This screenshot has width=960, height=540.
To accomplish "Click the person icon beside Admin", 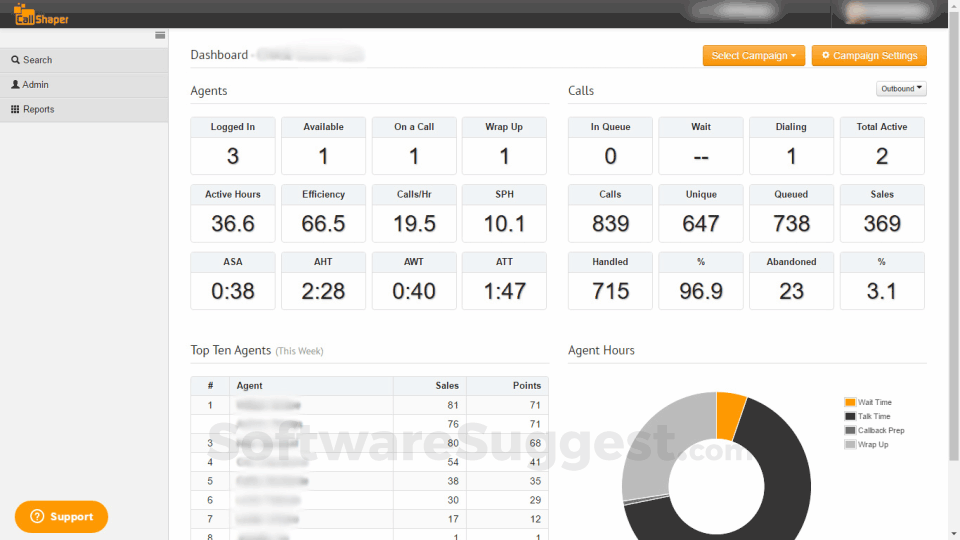I will (15, 84).
